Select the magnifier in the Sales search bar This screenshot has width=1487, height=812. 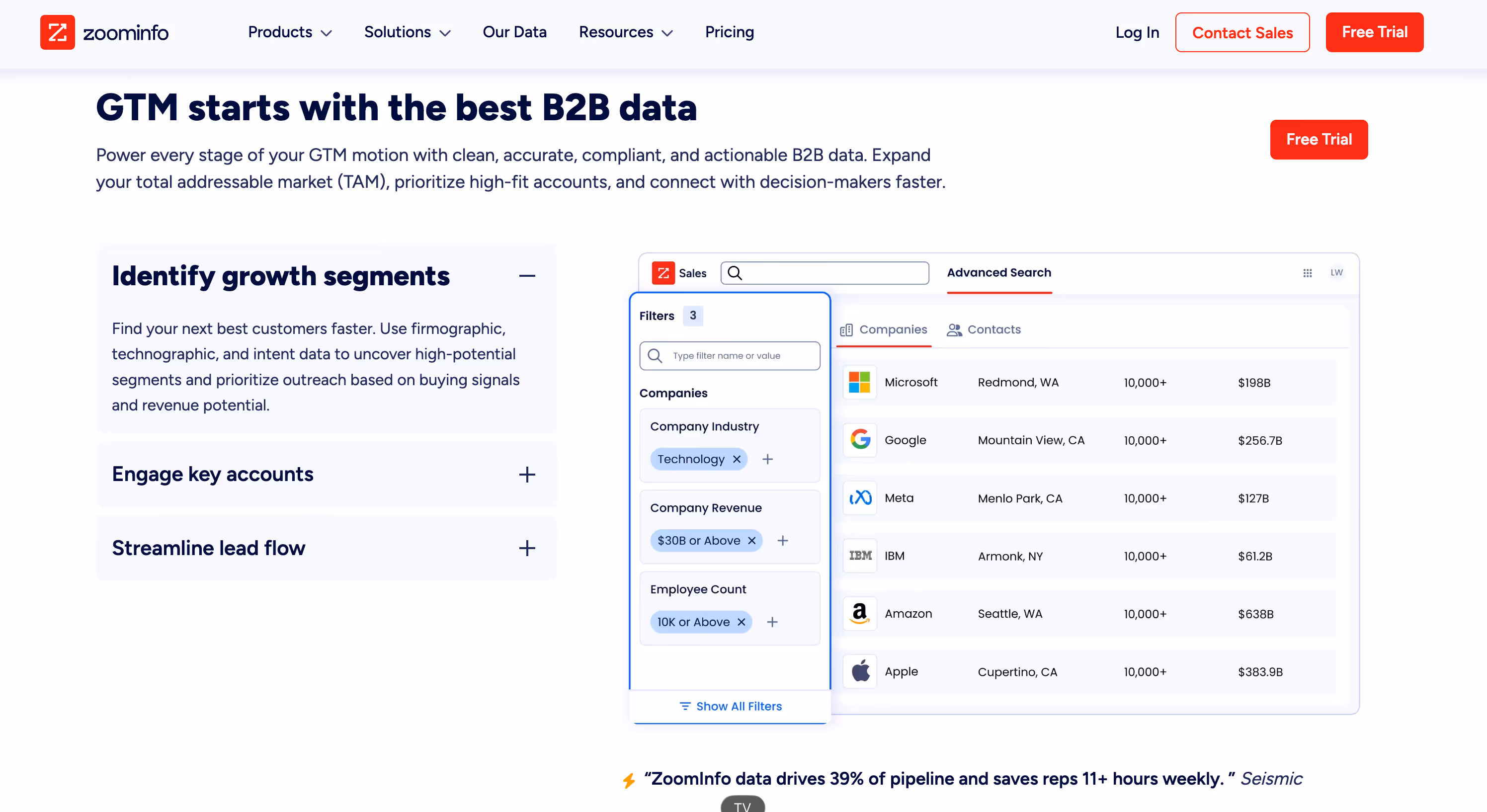click(x=736, y=273)
